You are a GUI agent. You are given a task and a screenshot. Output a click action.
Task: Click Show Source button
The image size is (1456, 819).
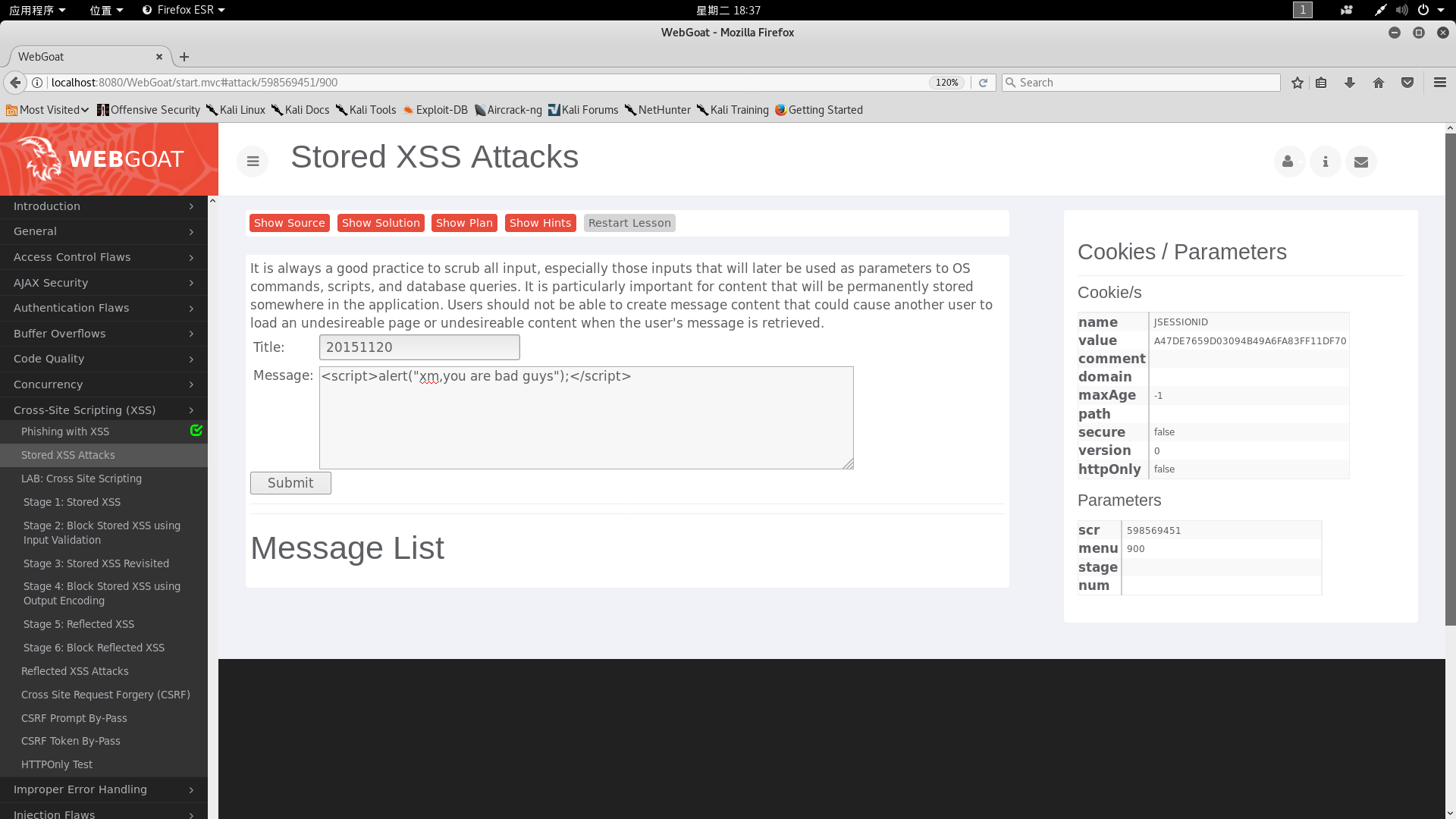tap(290, 223)
